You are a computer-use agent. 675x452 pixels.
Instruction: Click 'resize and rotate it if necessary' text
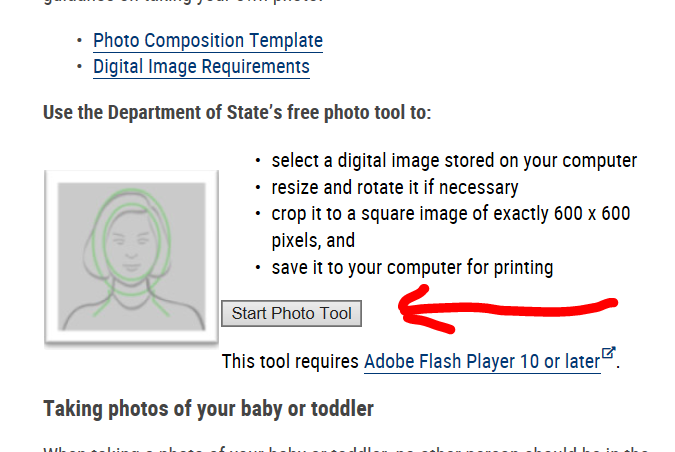coord(395,187)
